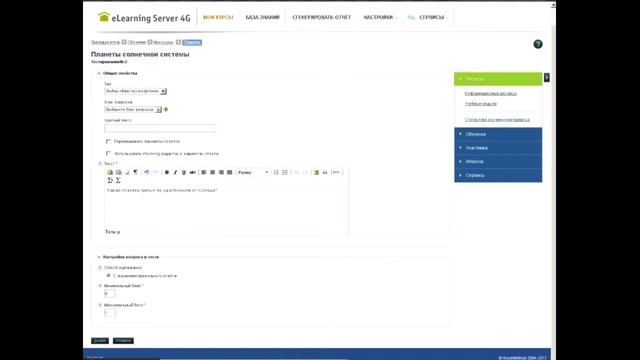This screenshot has width=640, height=360.
Task: Click the first sigma formula icon
Action: (x=110, y=180)
